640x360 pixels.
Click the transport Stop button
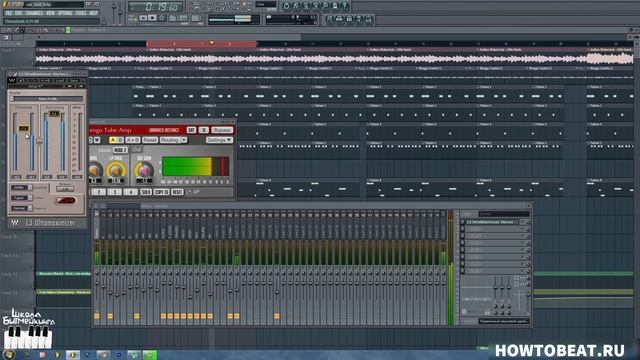pyautogui.click(x=152, y=18)
